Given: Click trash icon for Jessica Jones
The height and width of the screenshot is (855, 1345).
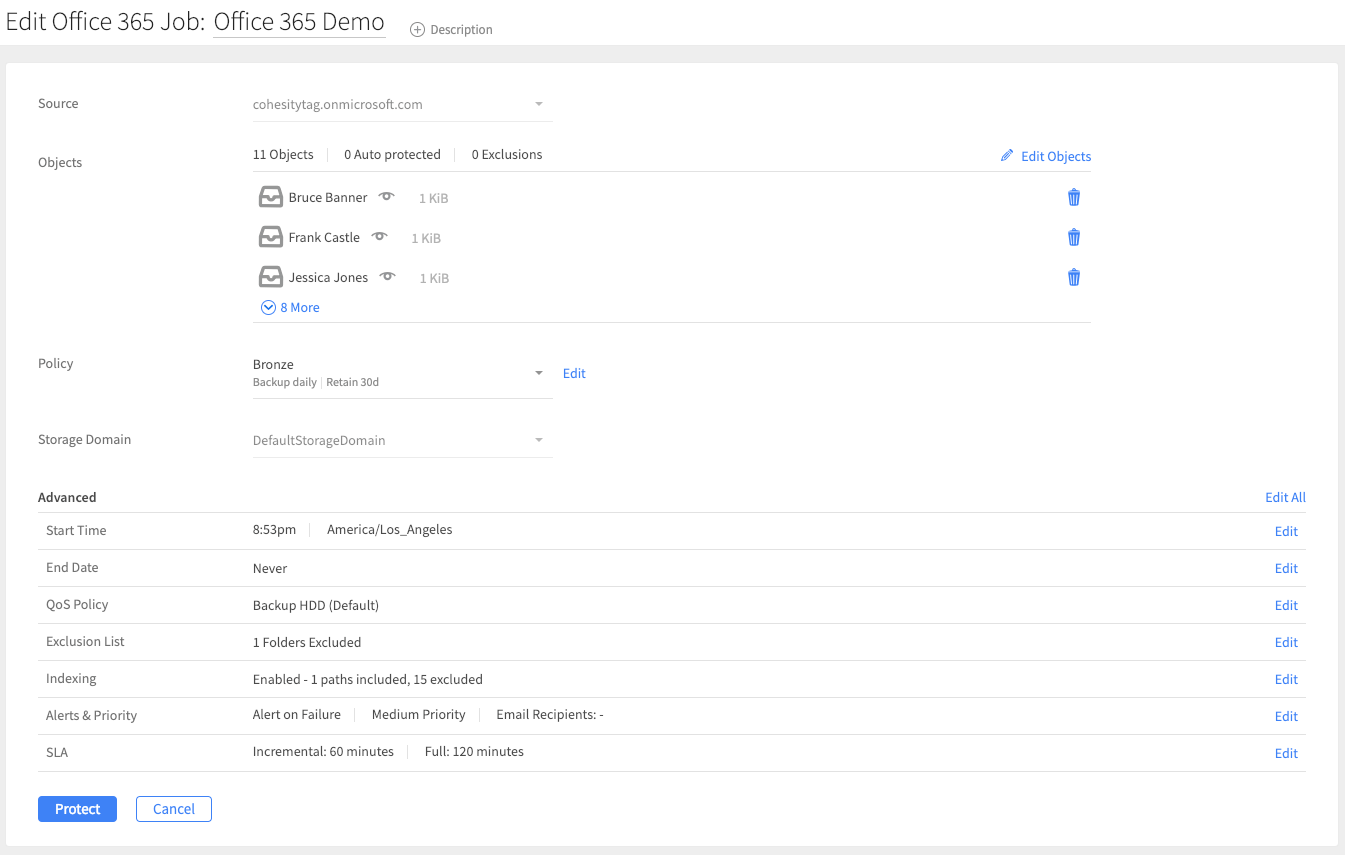Looking at the screenshot, I should (1074, 277).
